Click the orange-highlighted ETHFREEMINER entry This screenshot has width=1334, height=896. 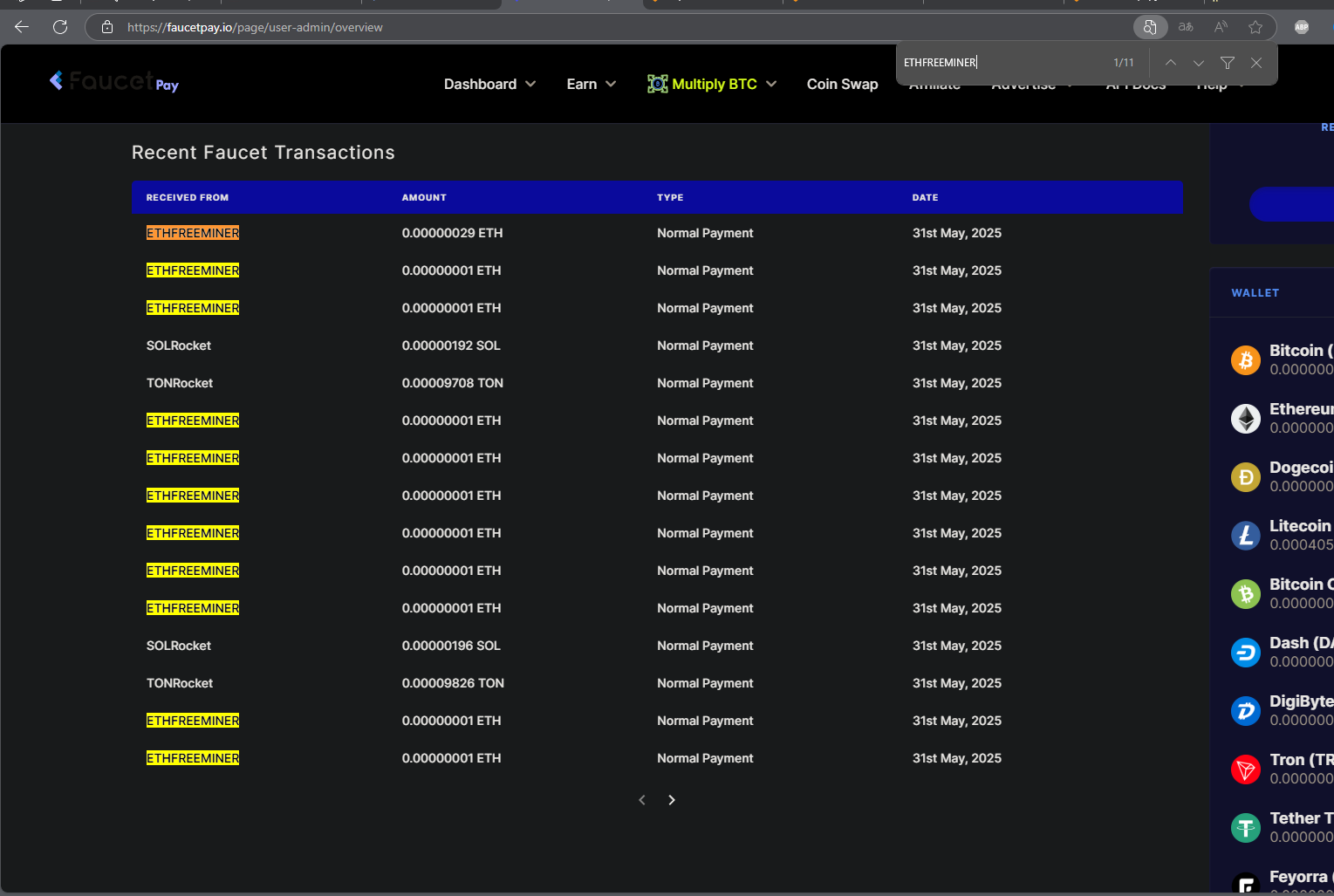193,233
